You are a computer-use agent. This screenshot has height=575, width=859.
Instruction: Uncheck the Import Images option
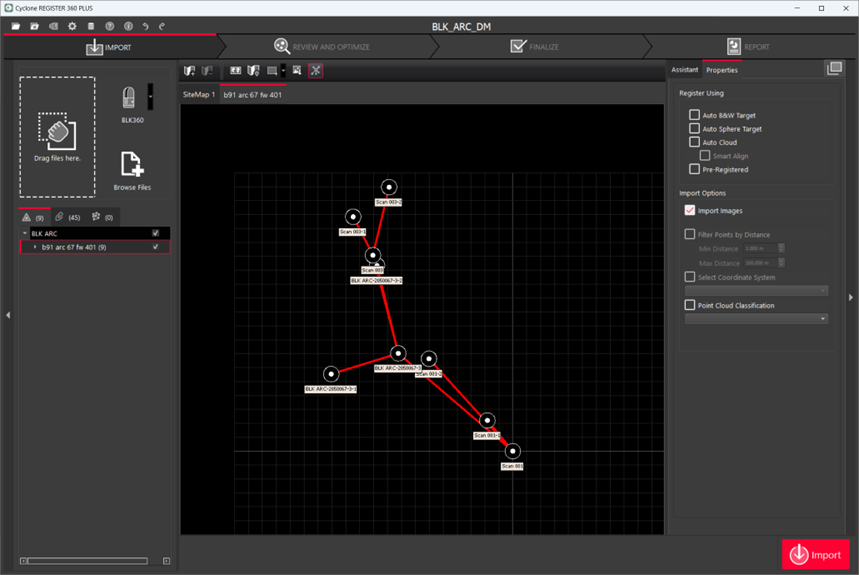pyautogui.click(x=690, y=211)
